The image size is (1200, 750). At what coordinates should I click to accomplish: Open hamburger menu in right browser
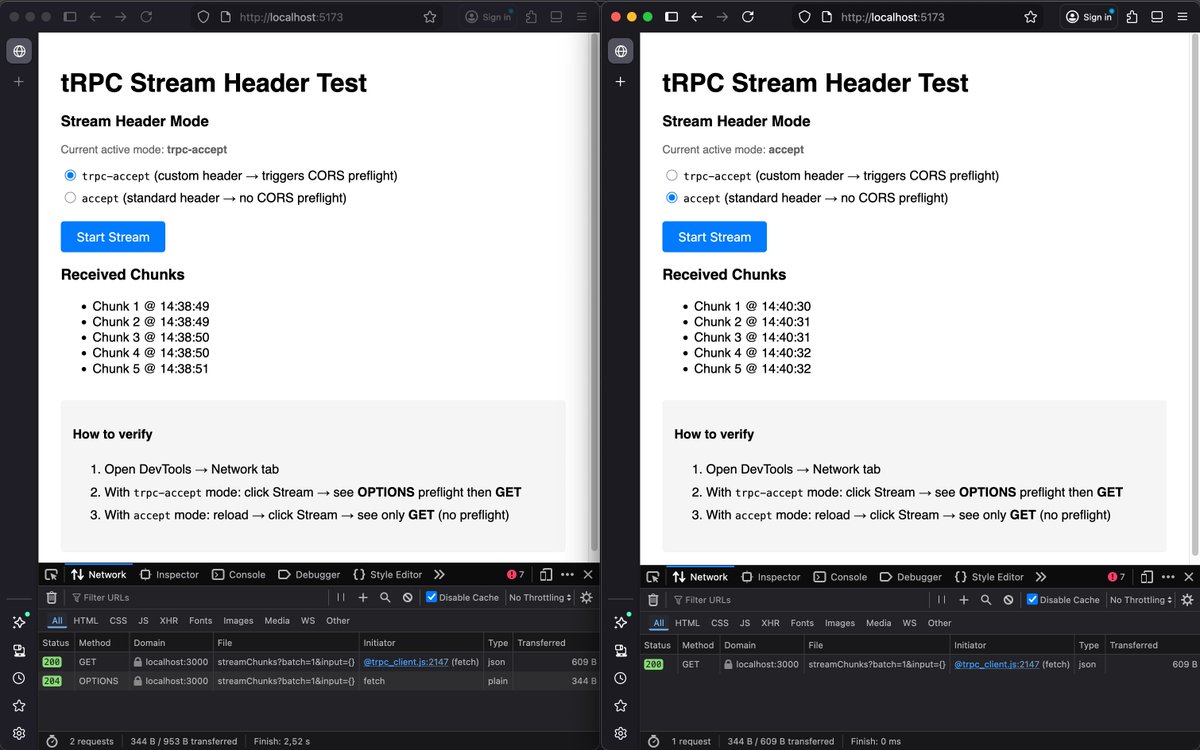[x=1184, y=17]
